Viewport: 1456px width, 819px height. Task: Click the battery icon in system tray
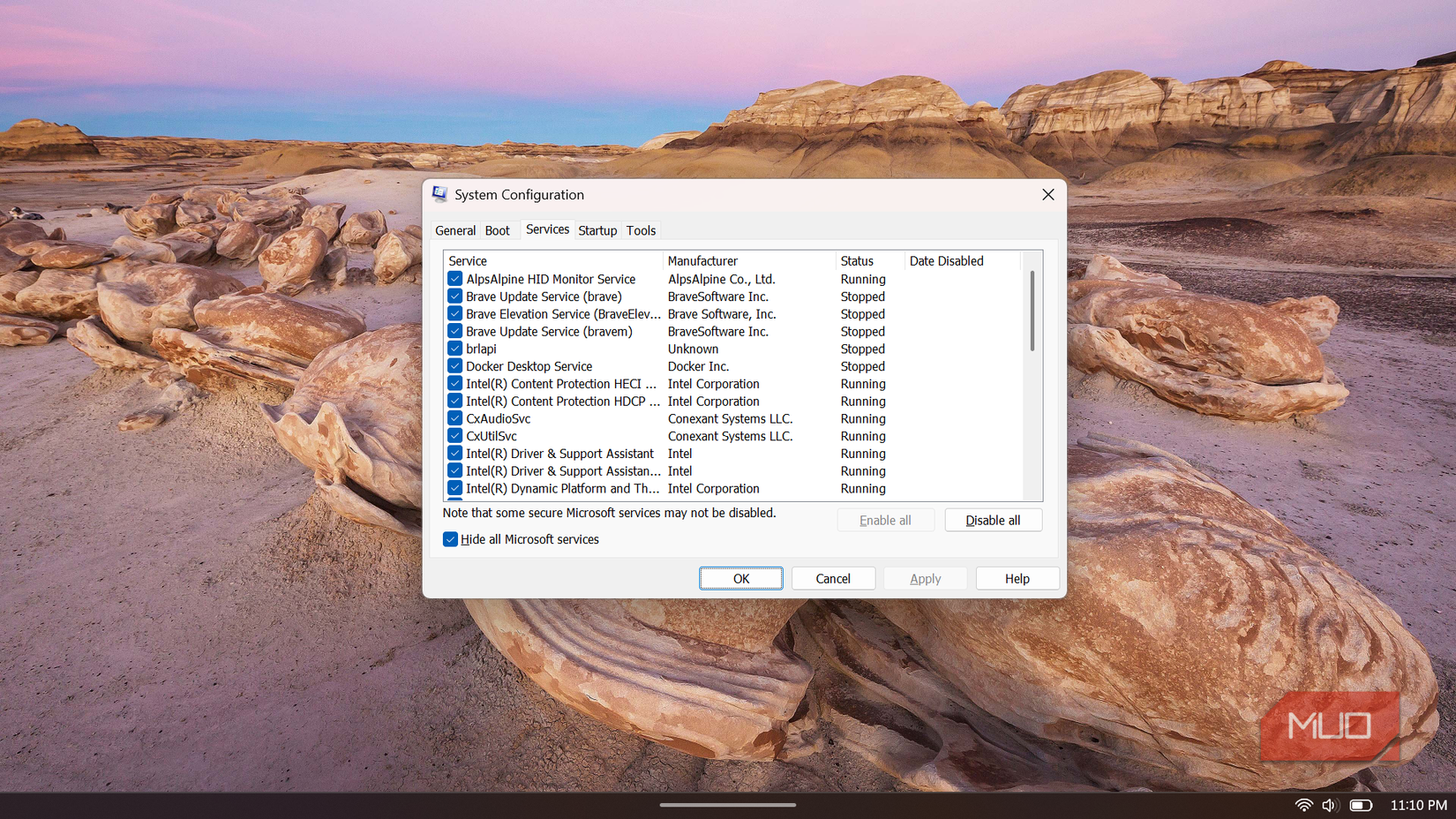point(1360,804)
